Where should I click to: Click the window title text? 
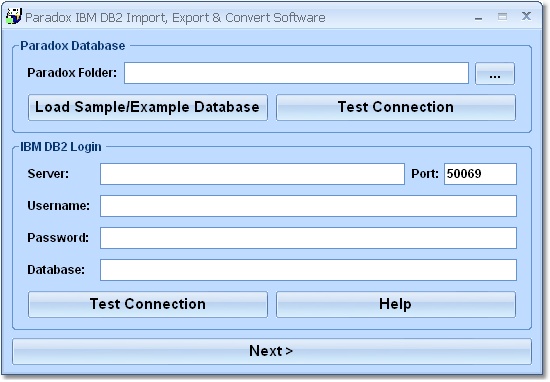[175, 18]
